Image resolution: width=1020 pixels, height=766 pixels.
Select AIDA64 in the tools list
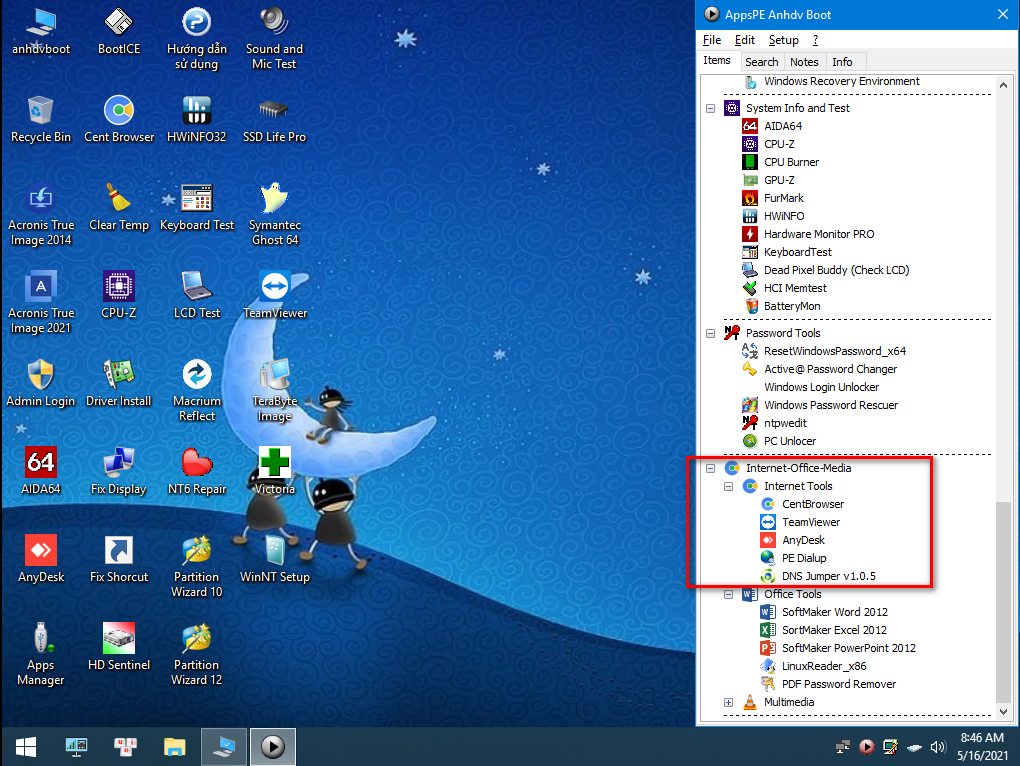(783, 126)
